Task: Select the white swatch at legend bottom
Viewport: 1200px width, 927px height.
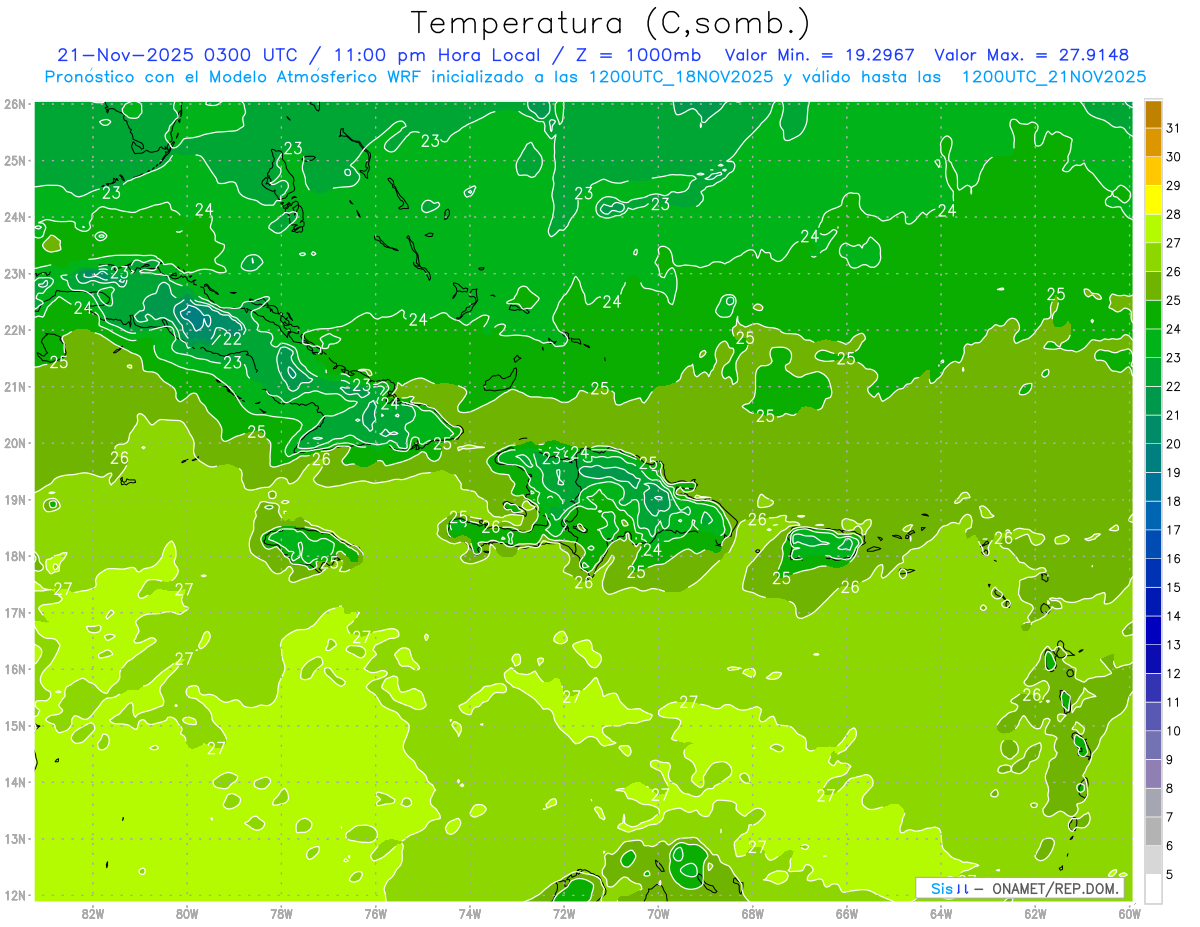Action: pyautogui.click(x=1153, y=888)
